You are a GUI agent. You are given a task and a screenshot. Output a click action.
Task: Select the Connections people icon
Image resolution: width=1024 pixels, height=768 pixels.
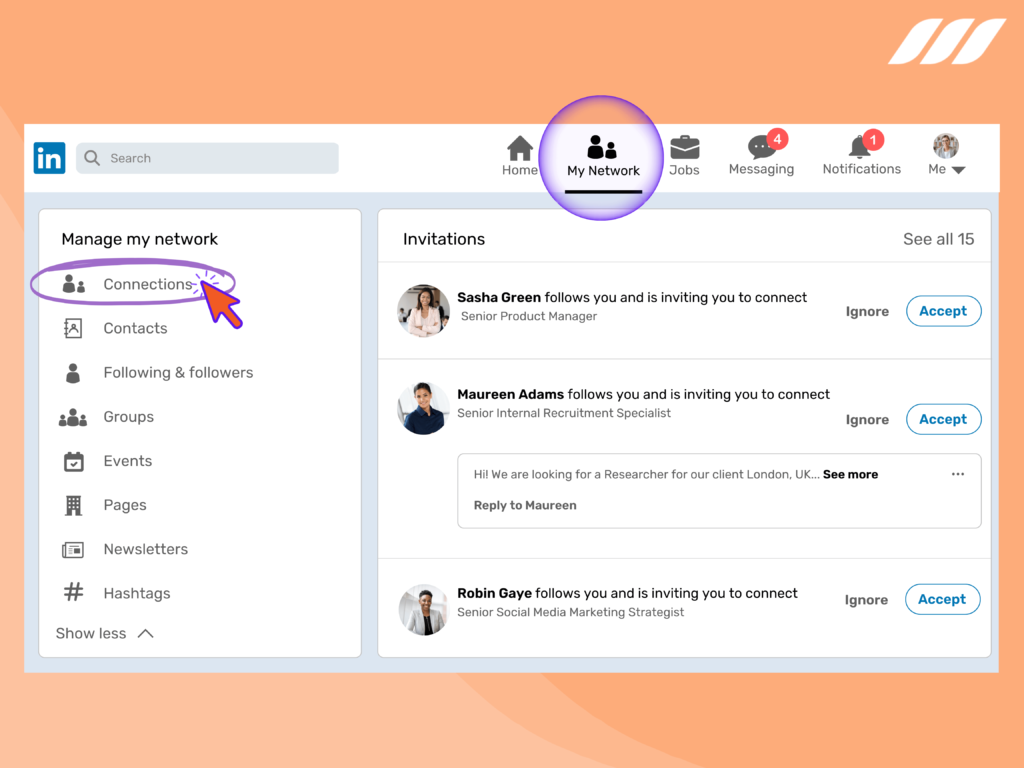(x=71, y=283)
